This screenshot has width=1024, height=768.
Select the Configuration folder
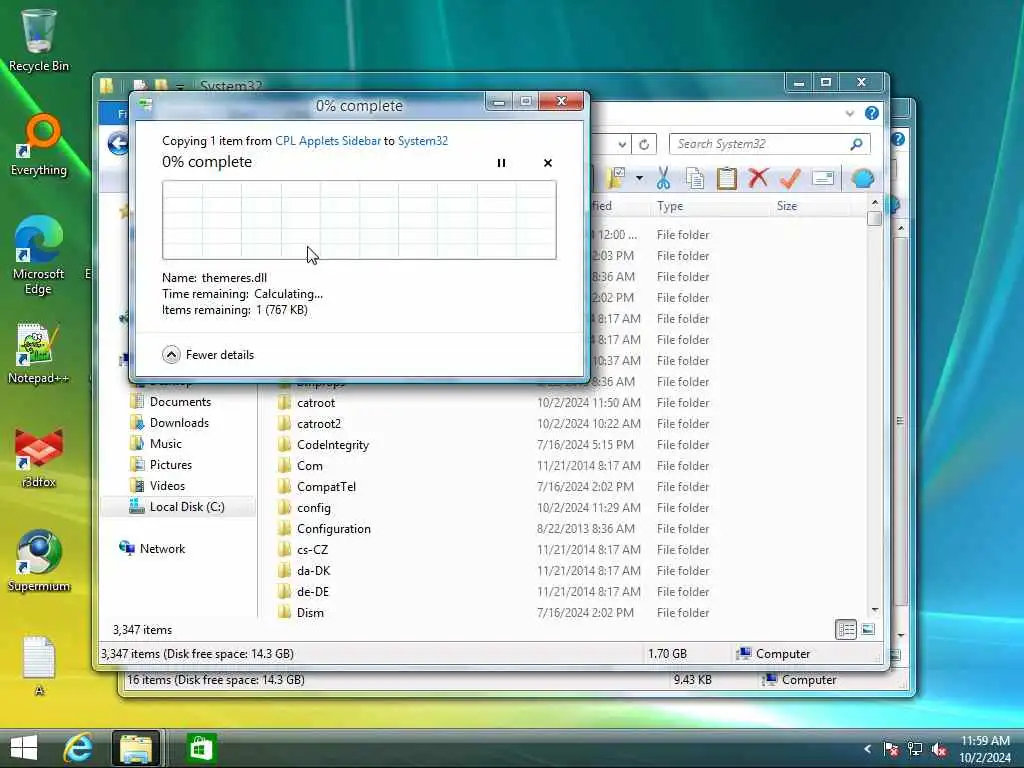click(333, 528)
